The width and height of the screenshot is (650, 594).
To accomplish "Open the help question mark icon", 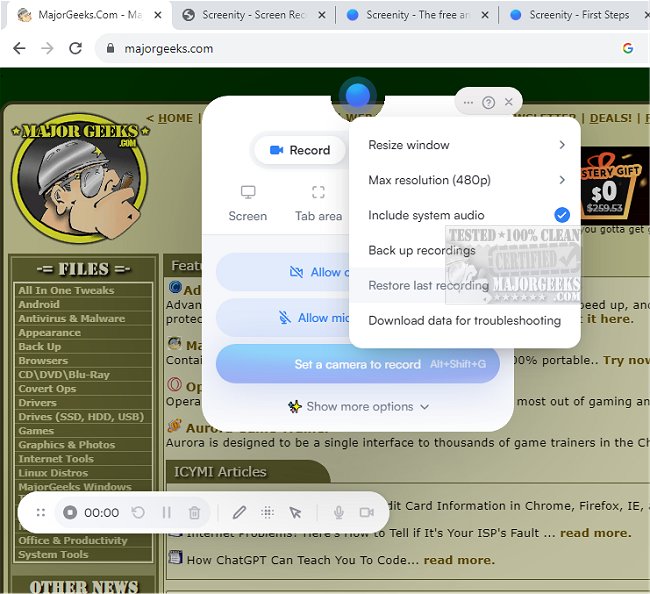I will [488, 102].
